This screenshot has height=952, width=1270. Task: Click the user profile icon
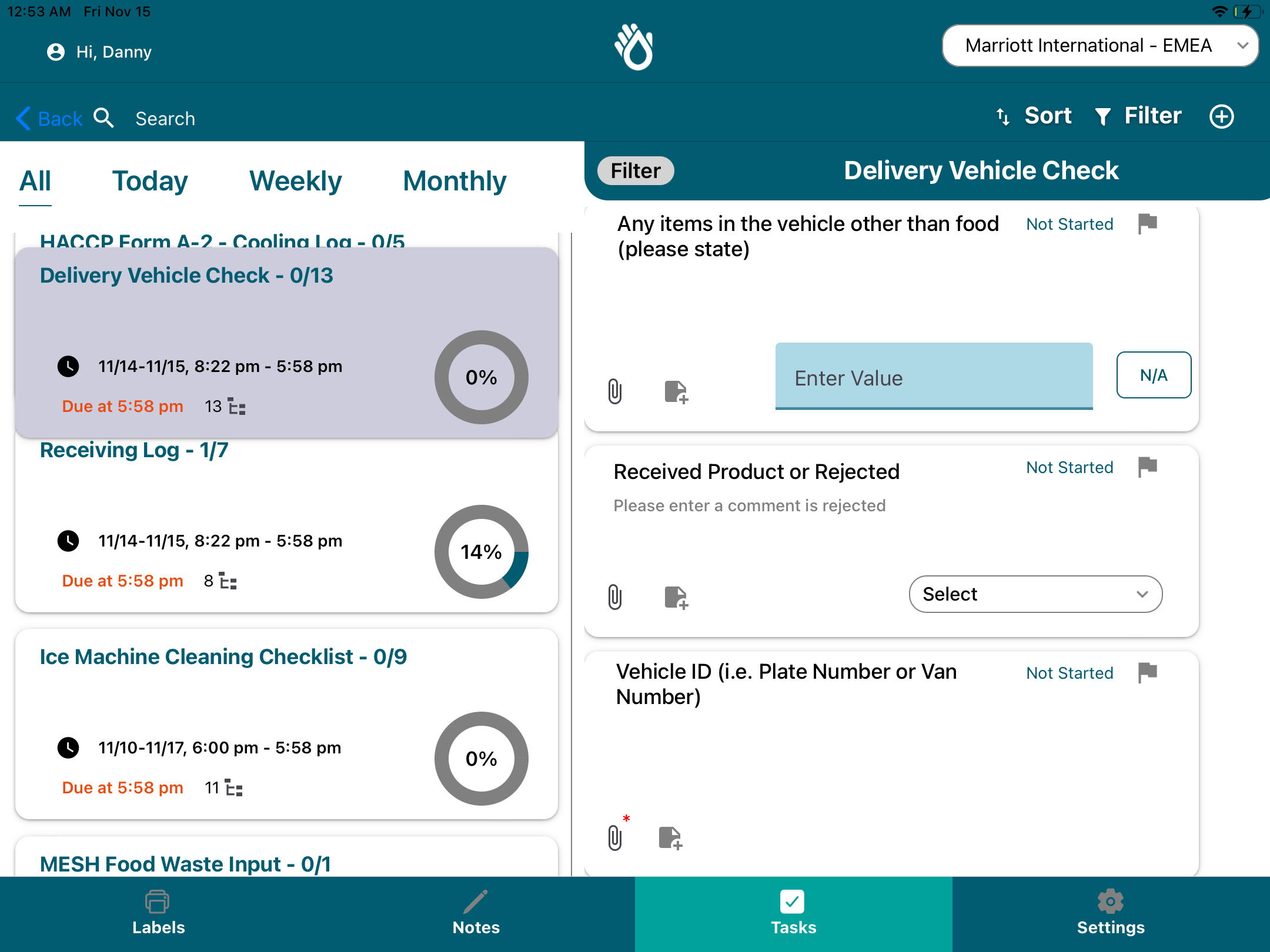(x=56, y=52)
